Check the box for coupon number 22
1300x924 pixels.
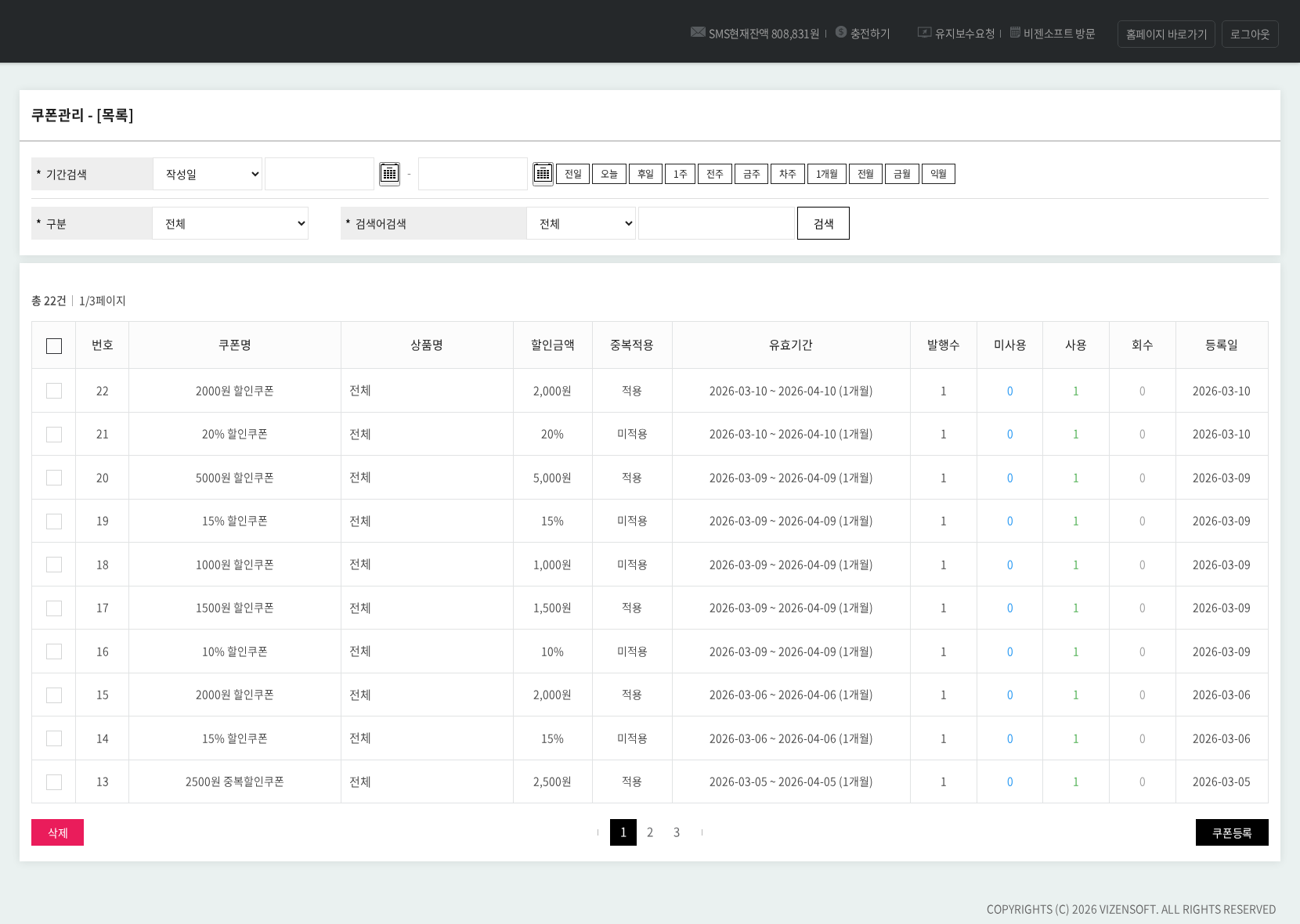tap(54, 391)
